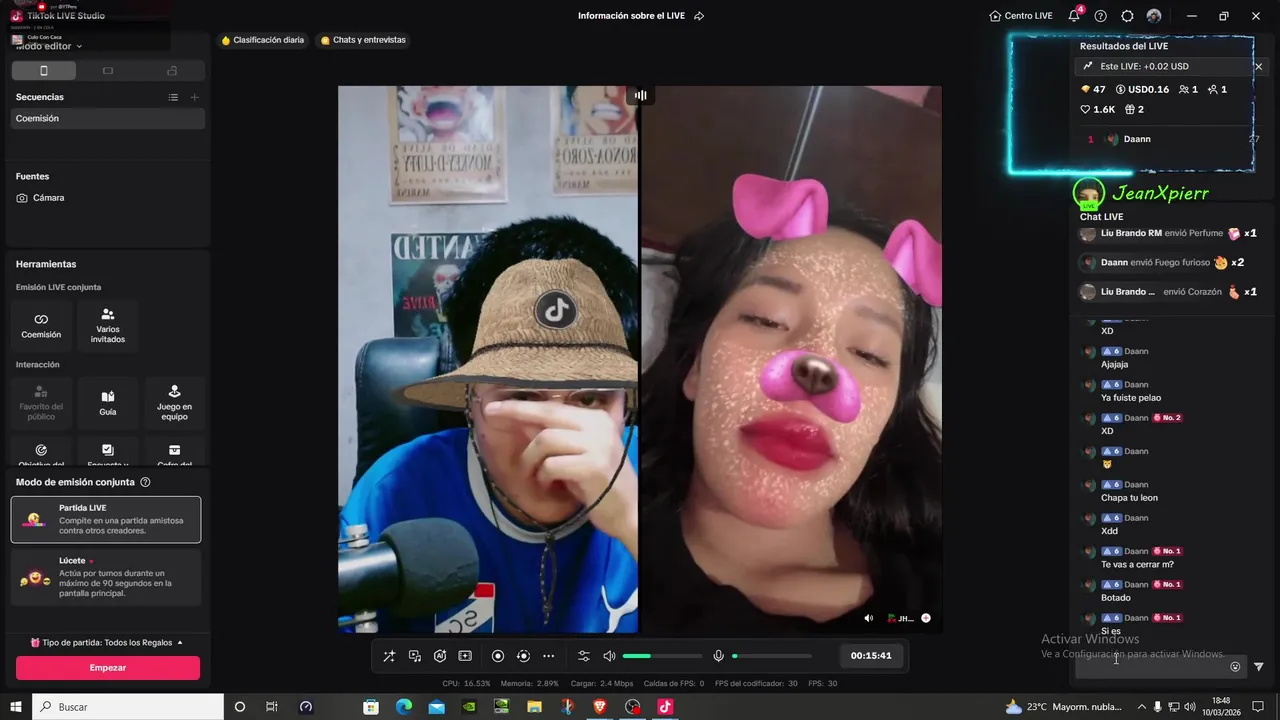The width and height of the screenshot is (1280, 720).
Task: Open the TikTok LIVE Studio taskbar icon
Action: pyautogui.click(x=665, y=707)
